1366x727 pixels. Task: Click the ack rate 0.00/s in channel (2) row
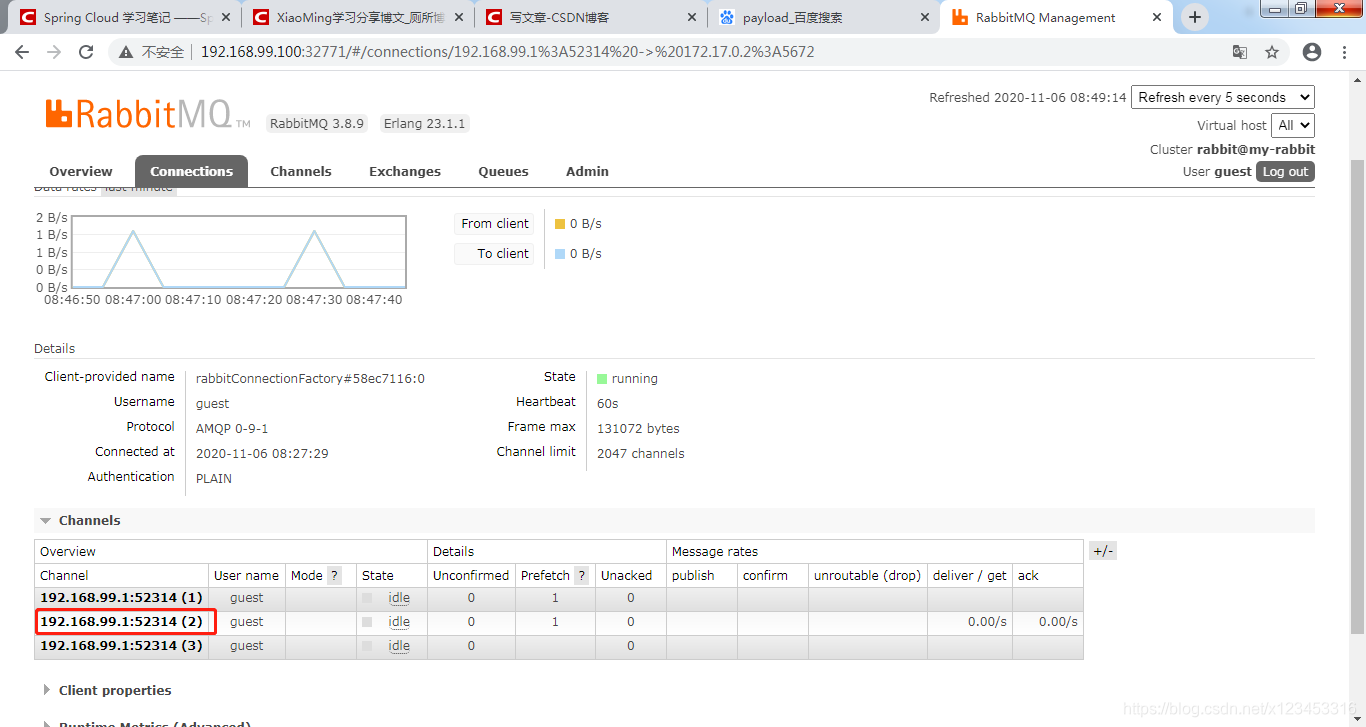click(1058, 622)
